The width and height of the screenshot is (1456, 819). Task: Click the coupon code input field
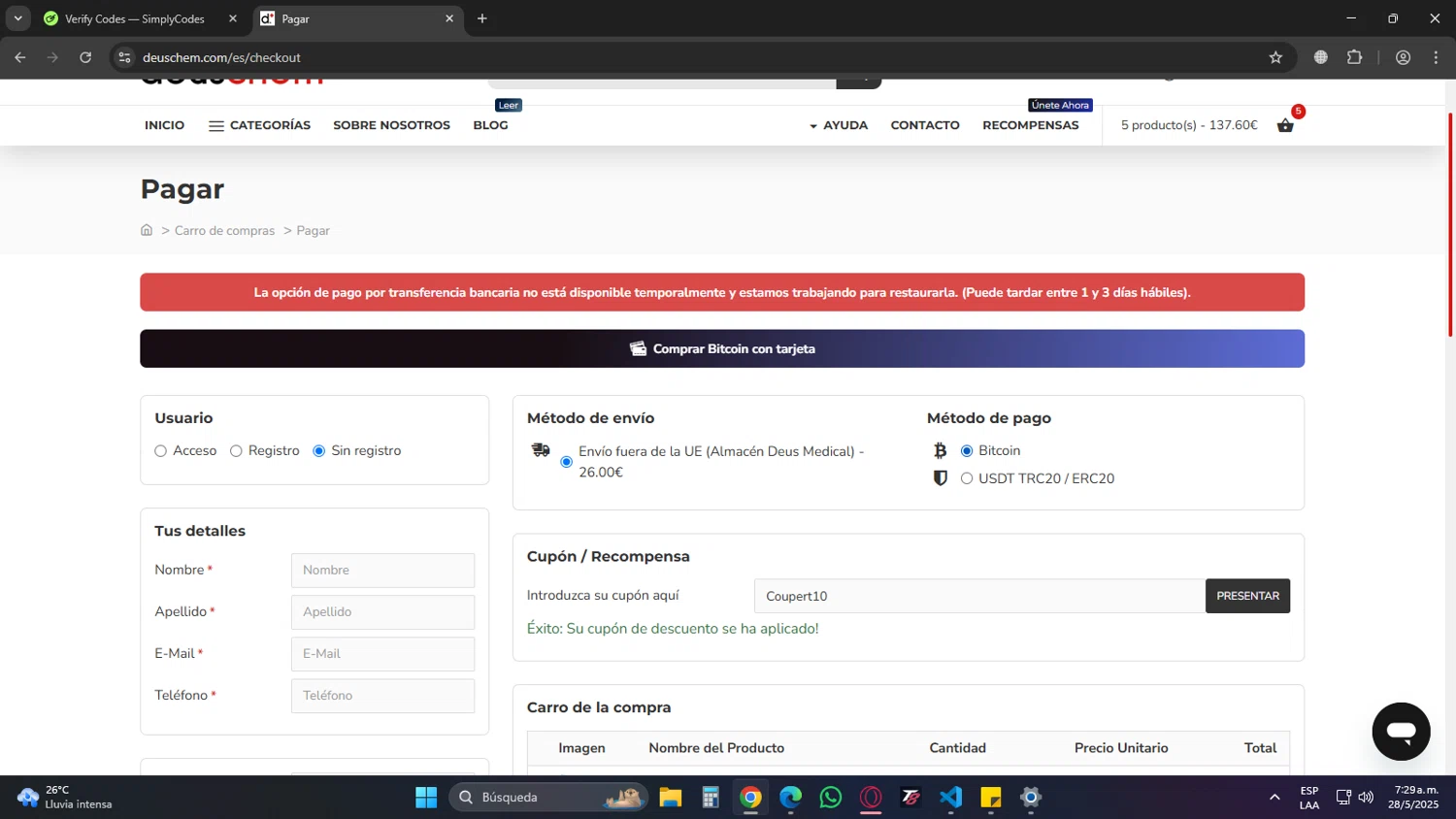(979, 596)
